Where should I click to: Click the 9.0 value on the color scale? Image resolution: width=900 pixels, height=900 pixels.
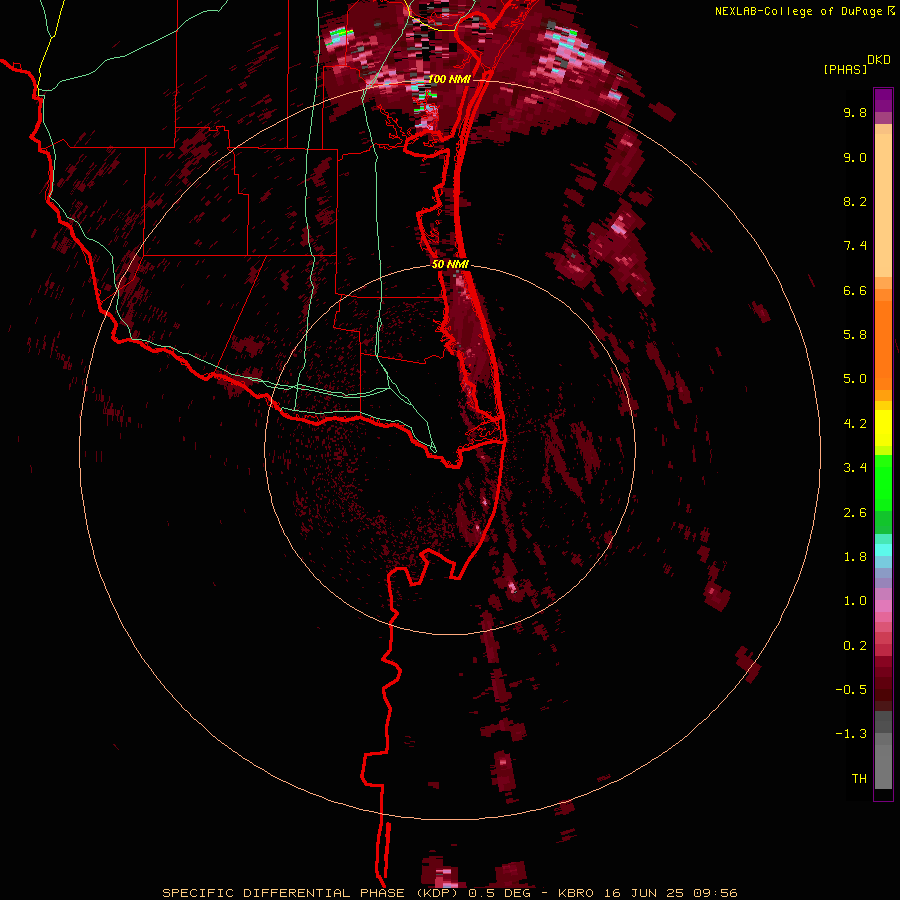click(x=855, y=157)
